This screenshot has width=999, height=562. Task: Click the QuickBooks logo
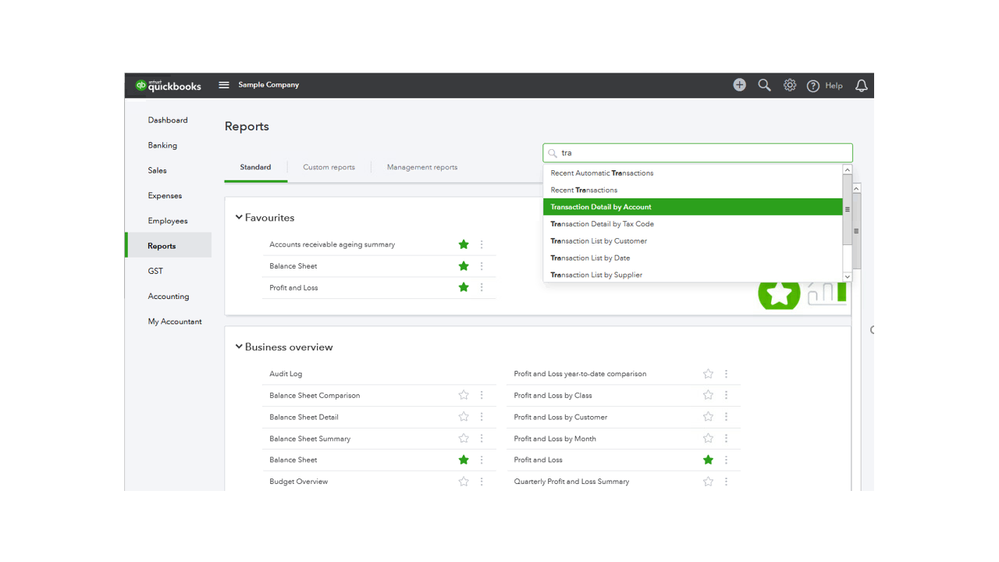click(x=168, y=85)
